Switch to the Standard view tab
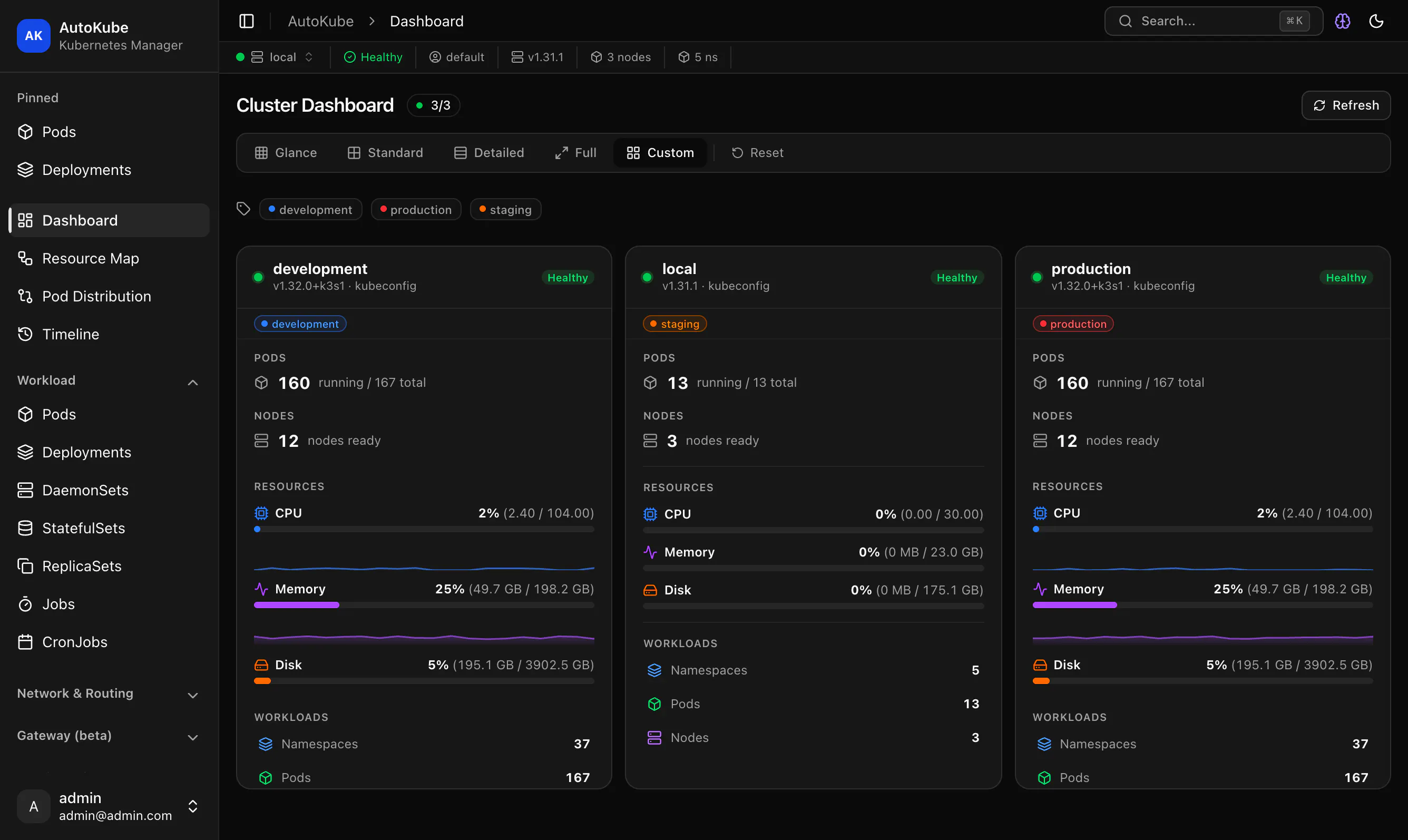Viewport: 1408px width, 840px height. [x=385, y=153]
